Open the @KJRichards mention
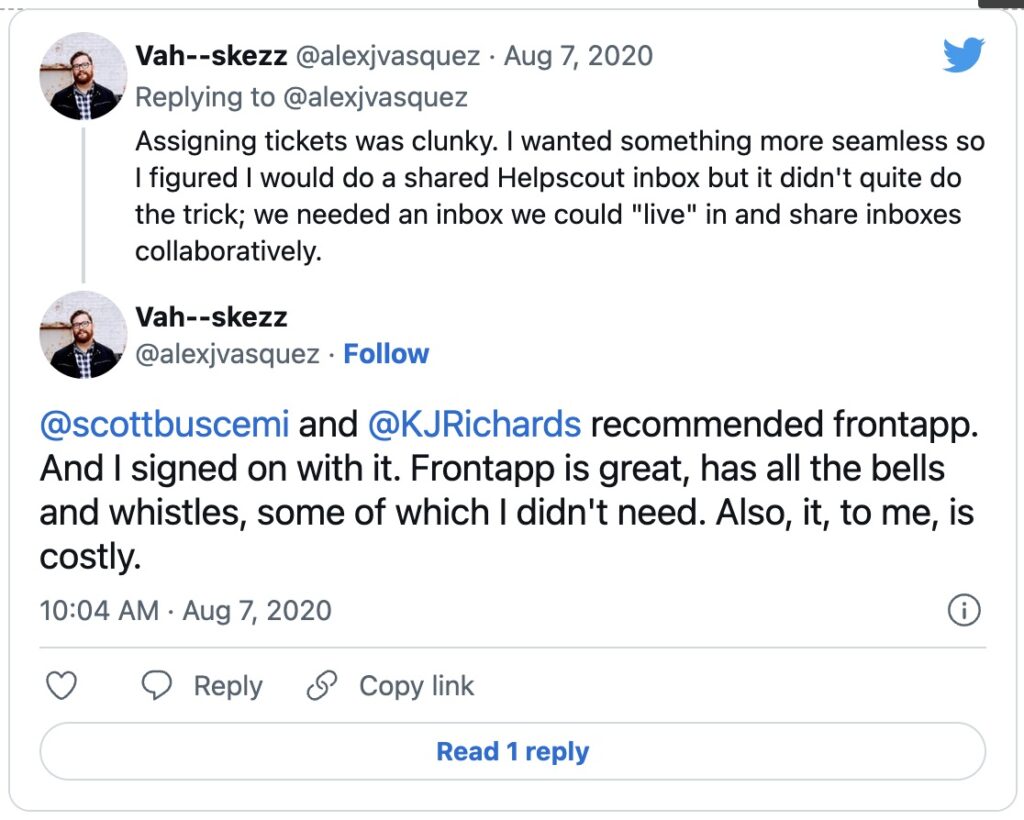 tap(474, 424)
